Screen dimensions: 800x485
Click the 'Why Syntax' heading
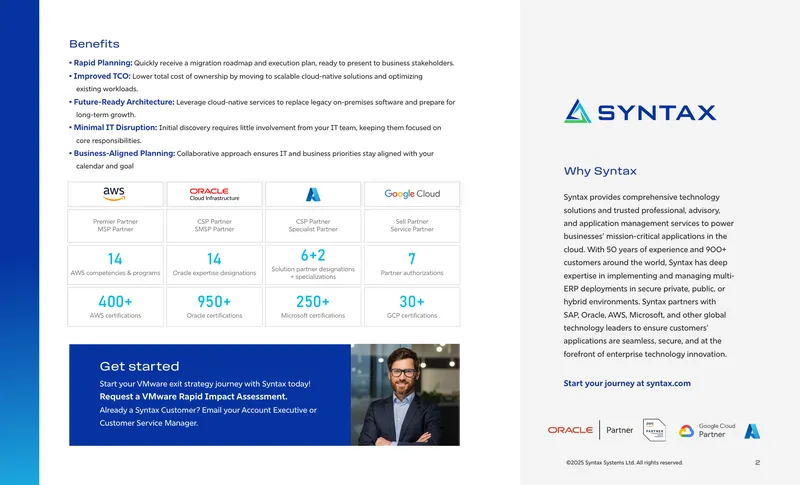tap(600, 171)
